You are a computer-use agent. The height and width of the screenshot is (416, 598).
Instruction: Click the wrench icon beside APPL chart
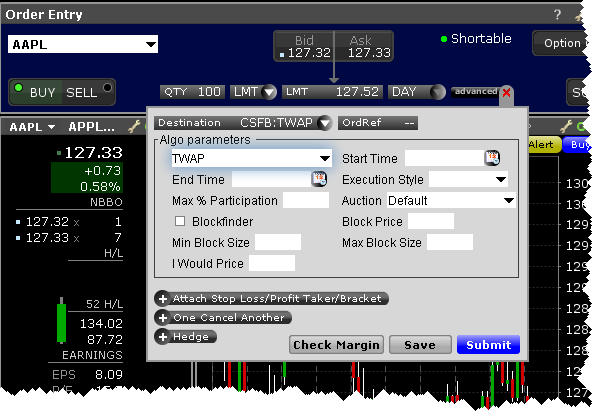tap(134, 127)
